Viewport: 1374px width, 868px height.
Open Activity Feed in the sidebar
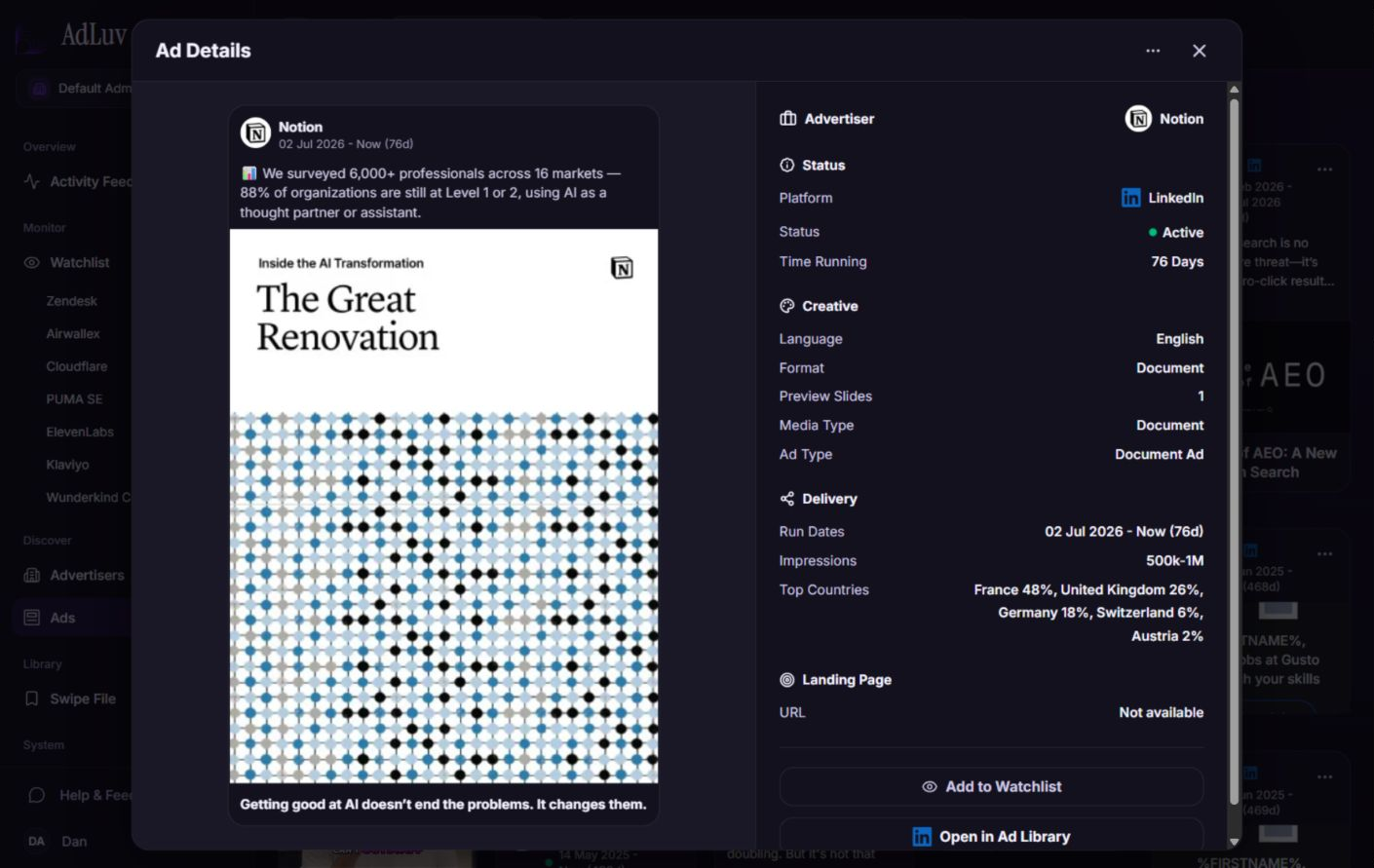pyautogui.click(x=77, y=181)
